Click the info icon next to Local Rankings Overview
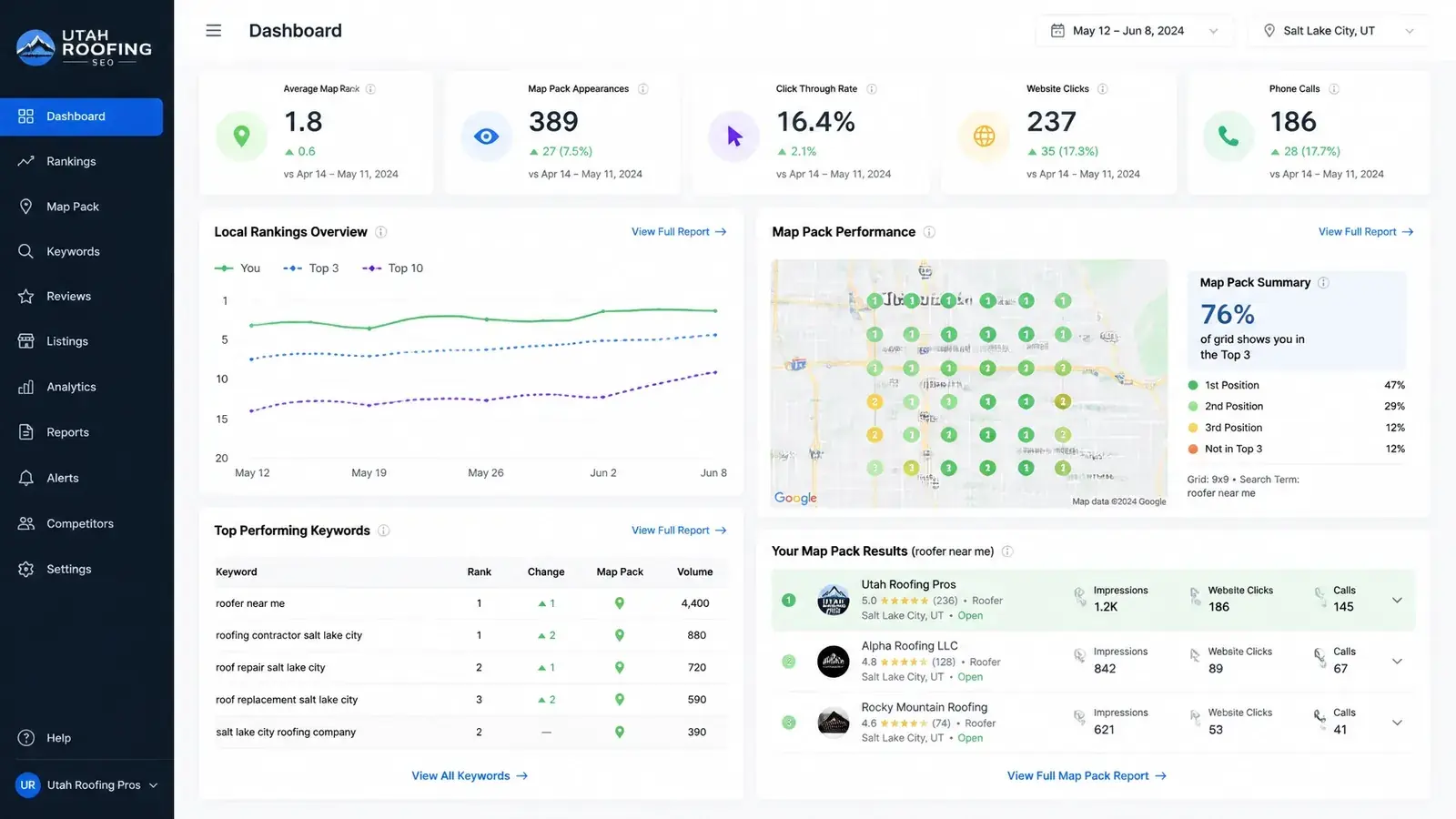This screenshot has height=819, width=1456. click(381, 232)
